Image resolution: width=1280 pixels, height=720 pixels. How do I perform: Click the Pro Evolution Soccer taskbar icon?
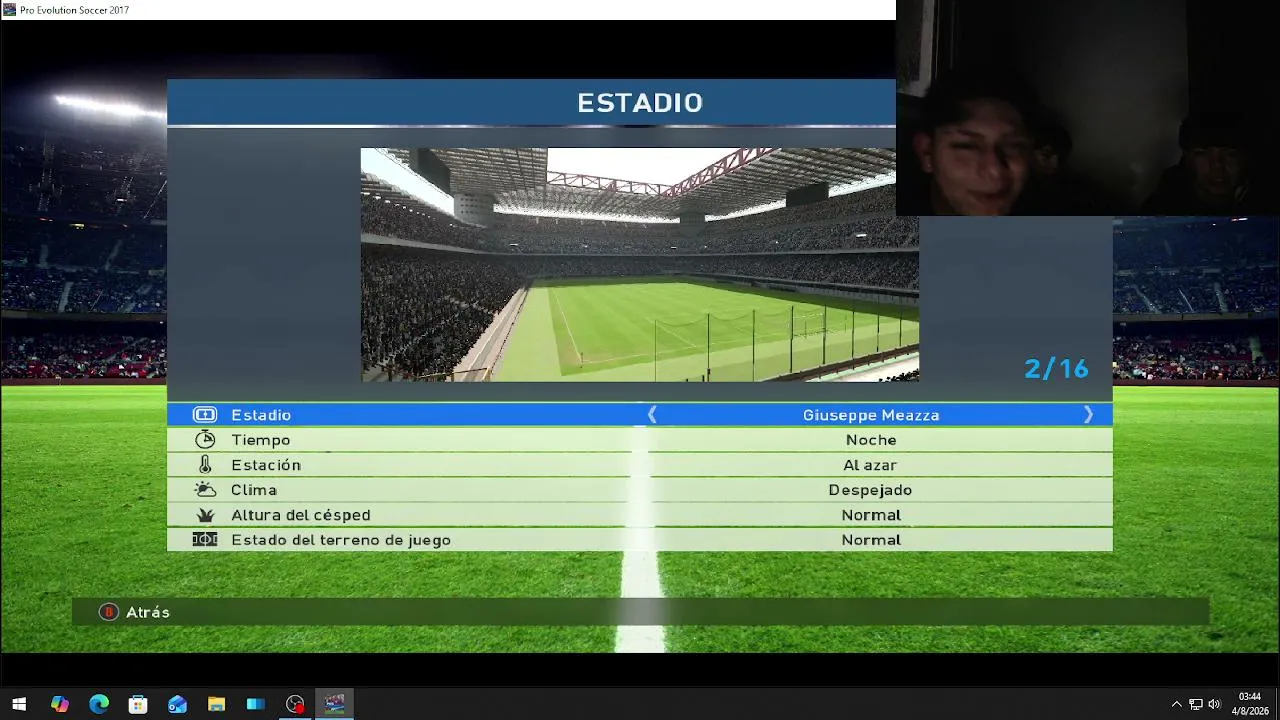(x=334, y=704)
